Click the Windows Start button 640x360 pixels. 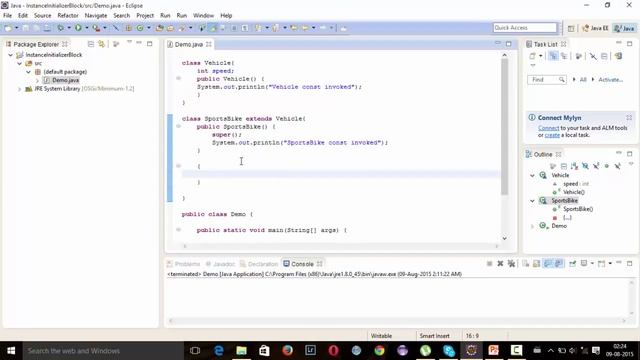[11, 351]
